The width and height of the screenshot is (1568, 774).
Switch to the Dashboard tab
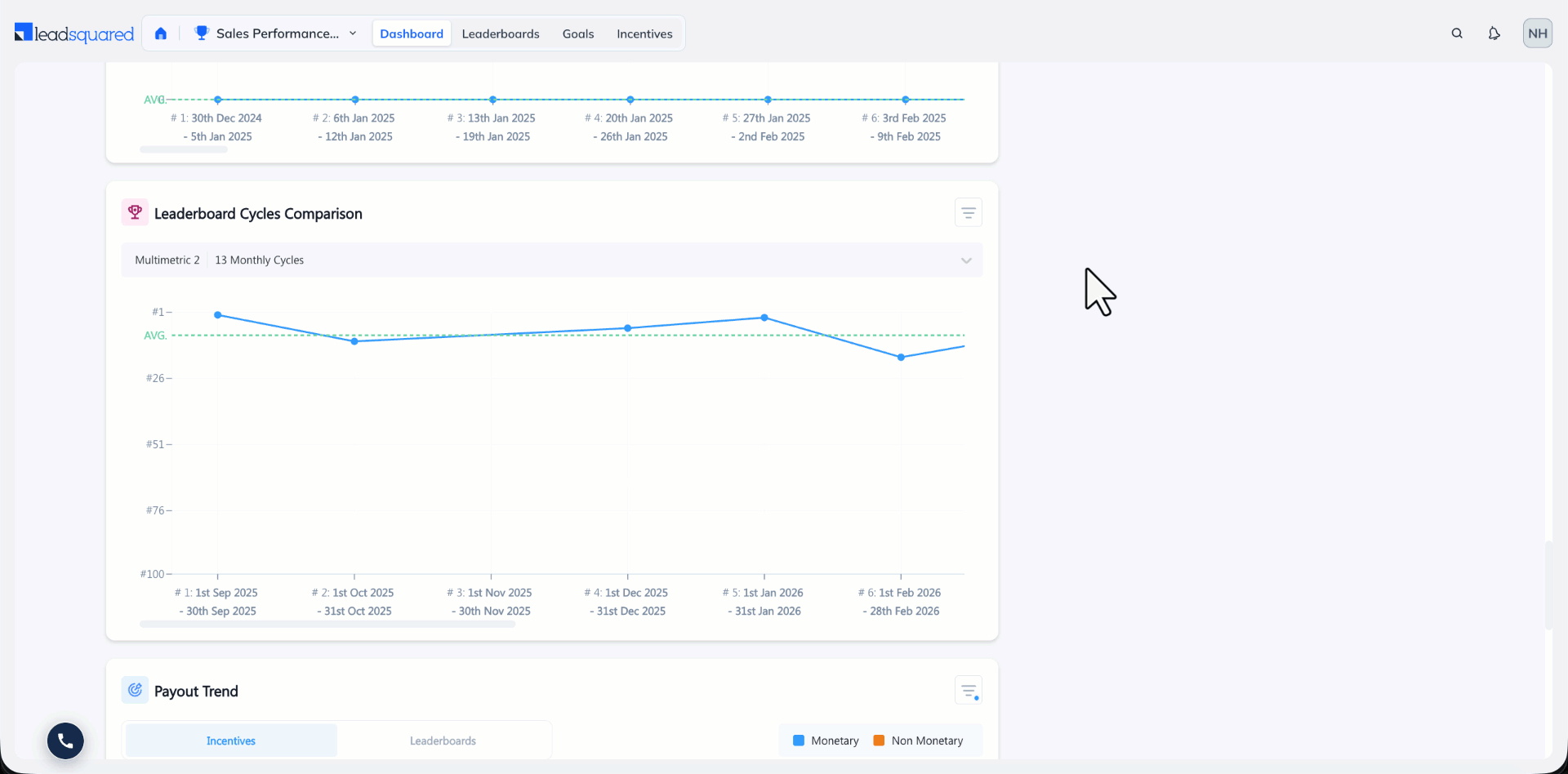(412, 33)
